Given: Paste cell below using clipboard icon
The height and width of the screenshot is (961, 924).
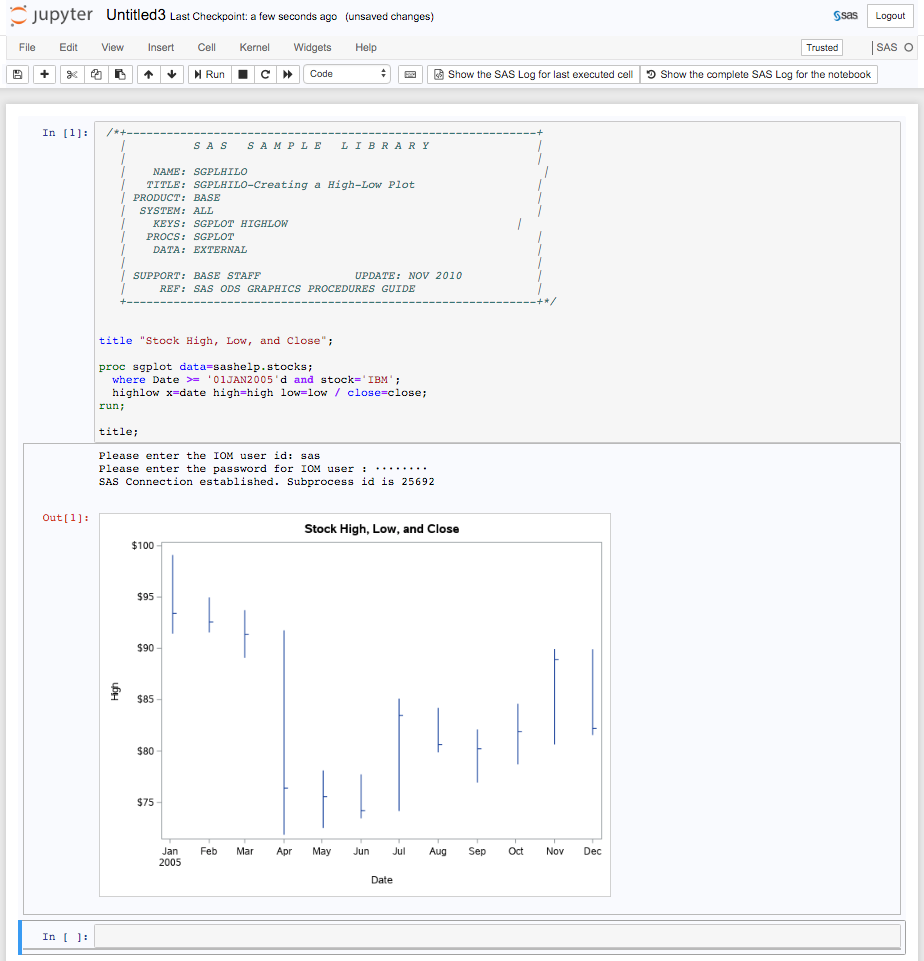Looking at the screenshot, I should pyautogui.click(x=122, y=74).
